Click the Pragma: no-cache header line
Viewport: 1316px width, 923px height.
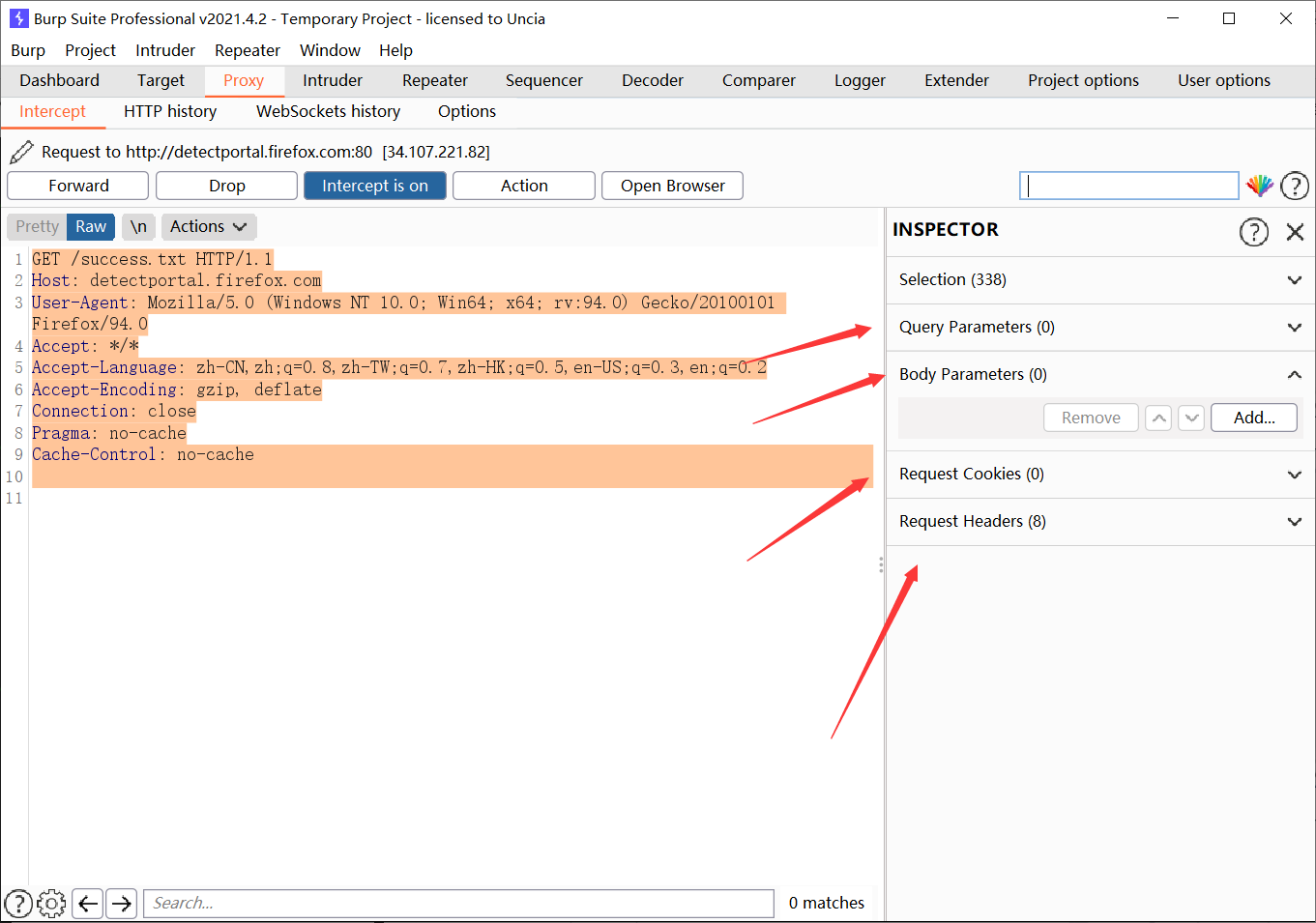(x=108, y=433)
